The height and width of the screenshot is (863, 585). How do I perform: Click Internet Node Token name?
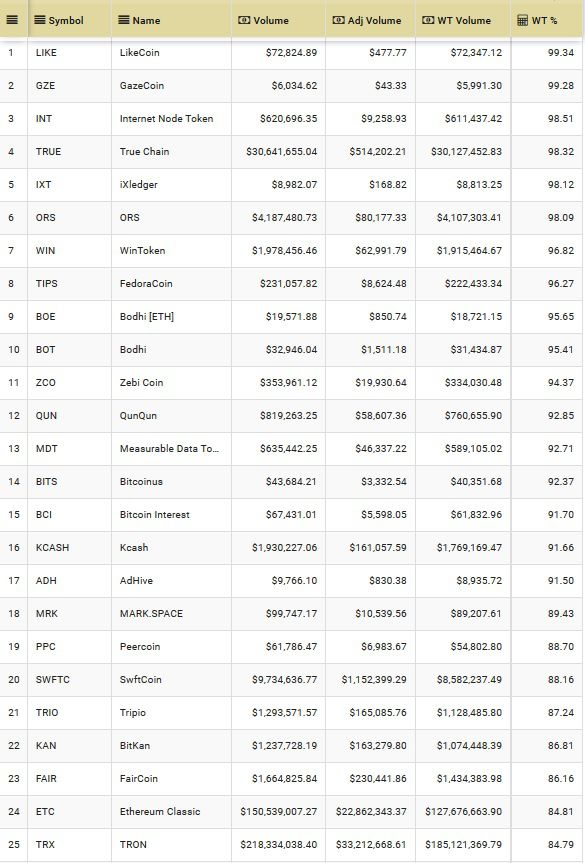point(166,118)
